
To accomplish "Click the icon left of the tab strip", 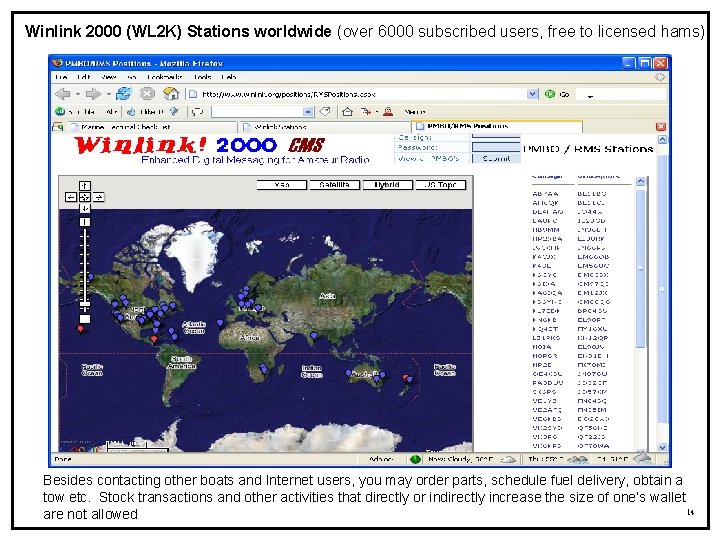I will coord(58,126).
